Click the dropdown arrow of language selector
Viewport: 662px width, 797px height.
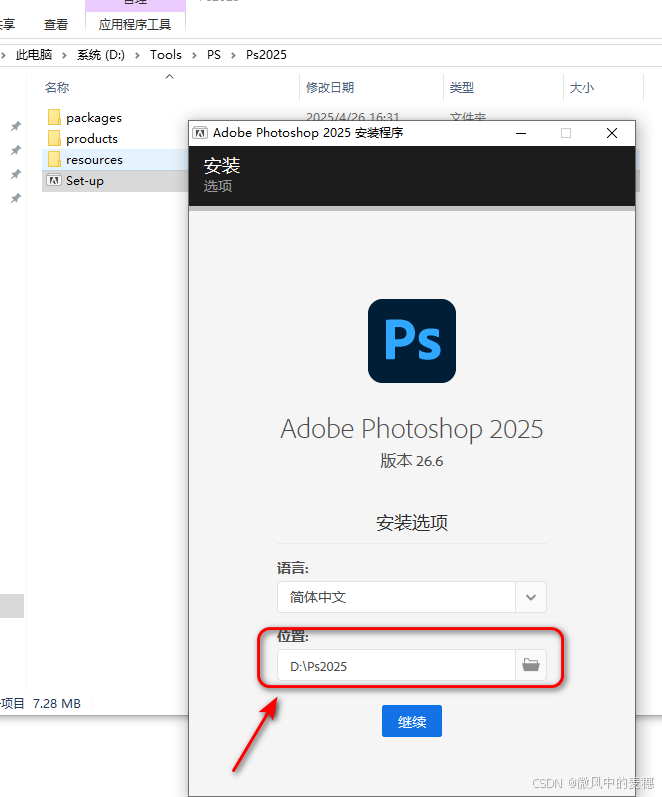531,597
